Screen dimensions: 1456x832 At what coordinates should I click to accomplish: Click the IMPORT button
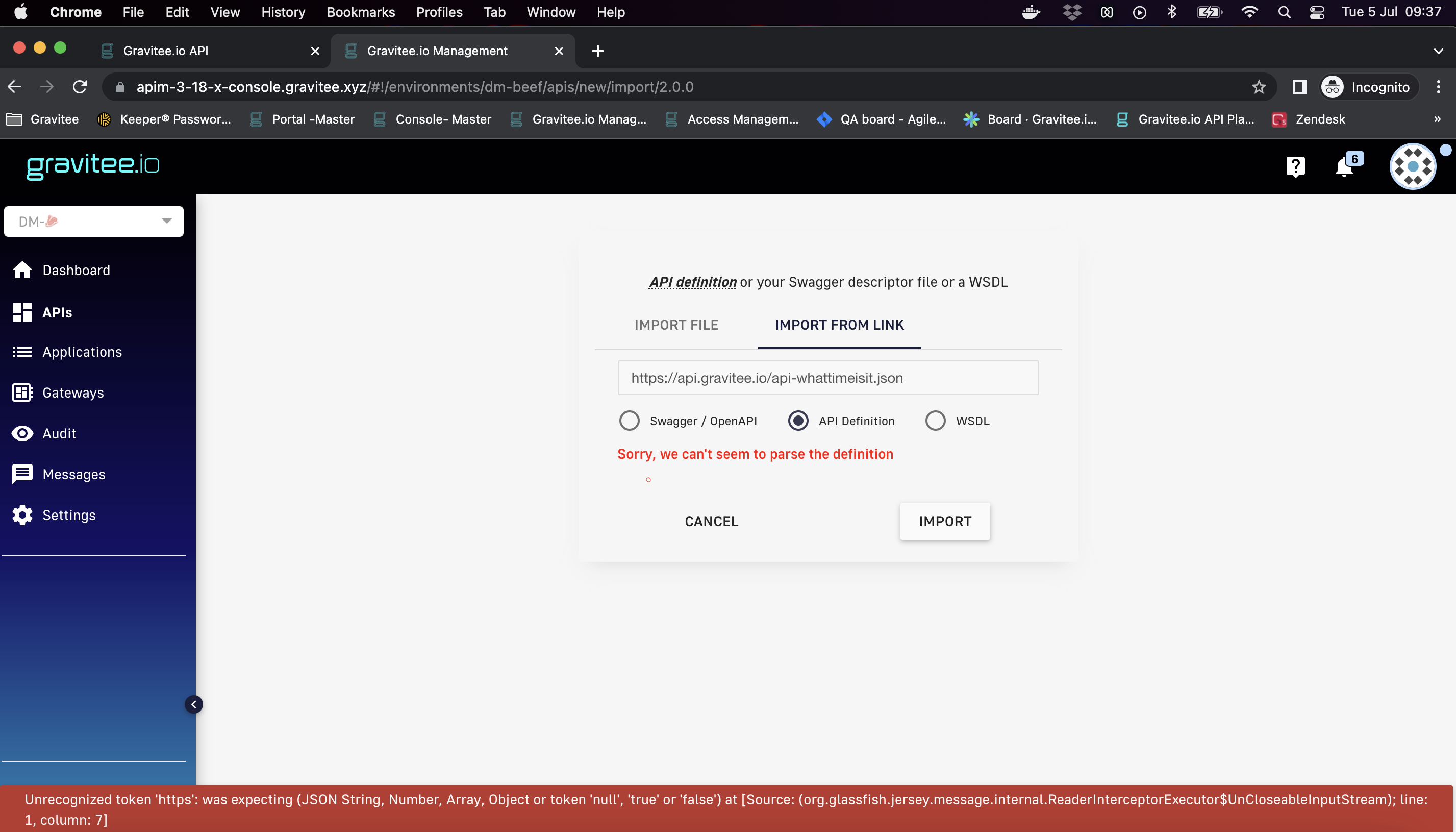click(x=944, y=521)
